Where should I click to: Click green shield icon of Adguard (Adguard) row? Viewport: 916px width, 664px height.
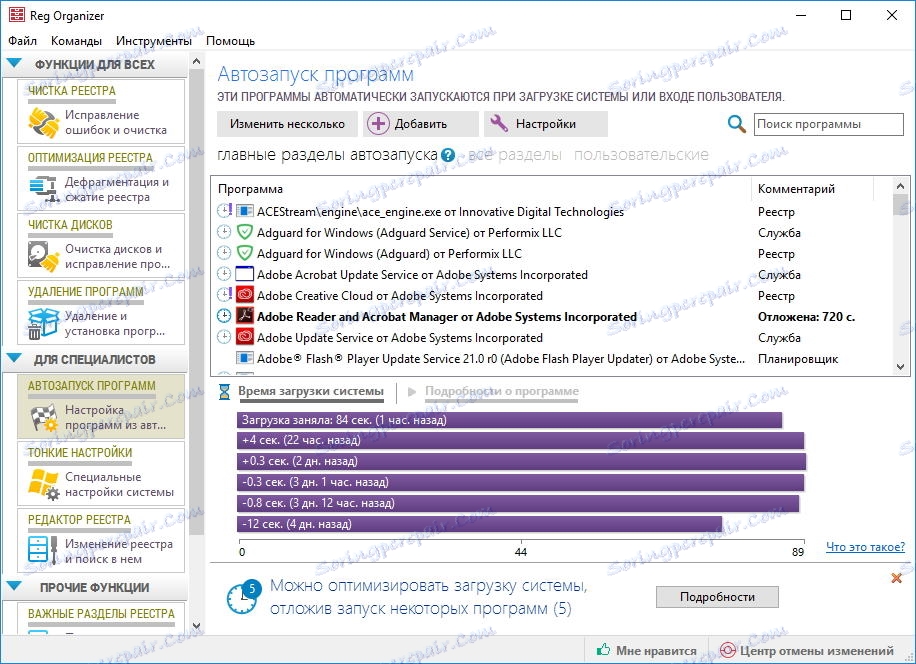pos(244,253)
